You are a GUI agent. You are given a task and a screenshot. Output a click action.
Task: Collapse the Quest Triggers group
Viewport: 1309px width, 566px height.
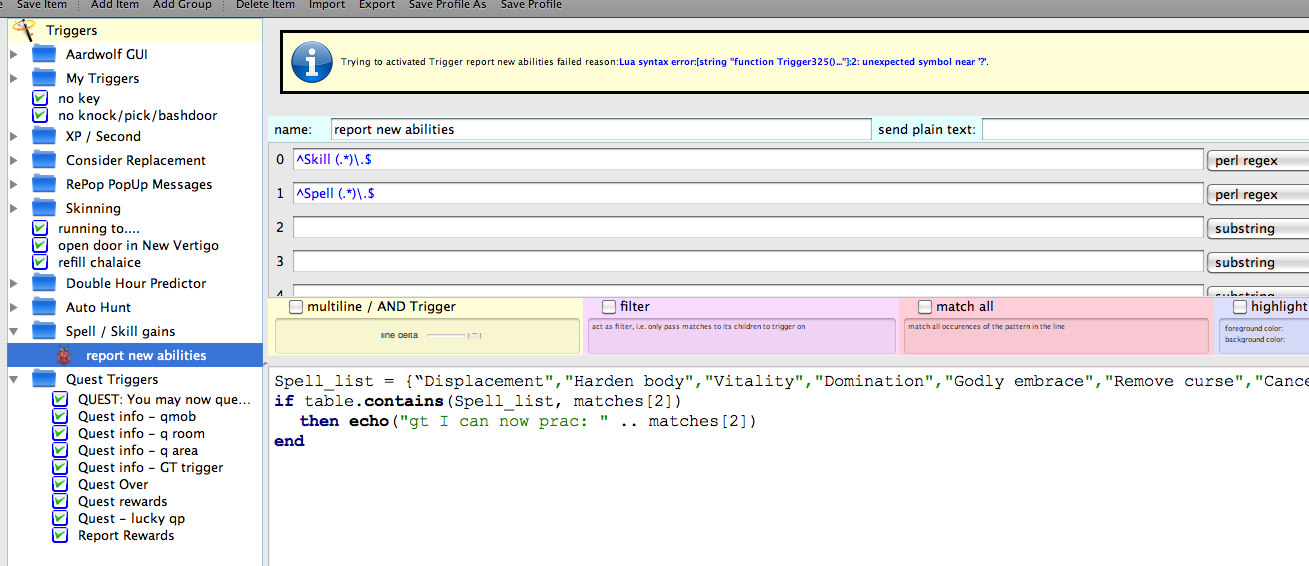pyautogui.click(x=13, y=379)
